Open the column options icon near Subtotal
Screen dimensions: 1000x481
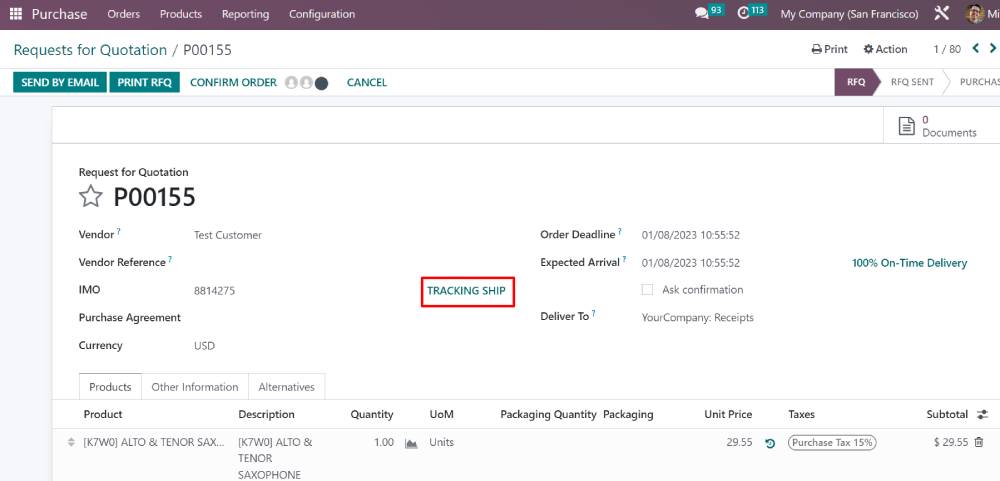point(983,415)
